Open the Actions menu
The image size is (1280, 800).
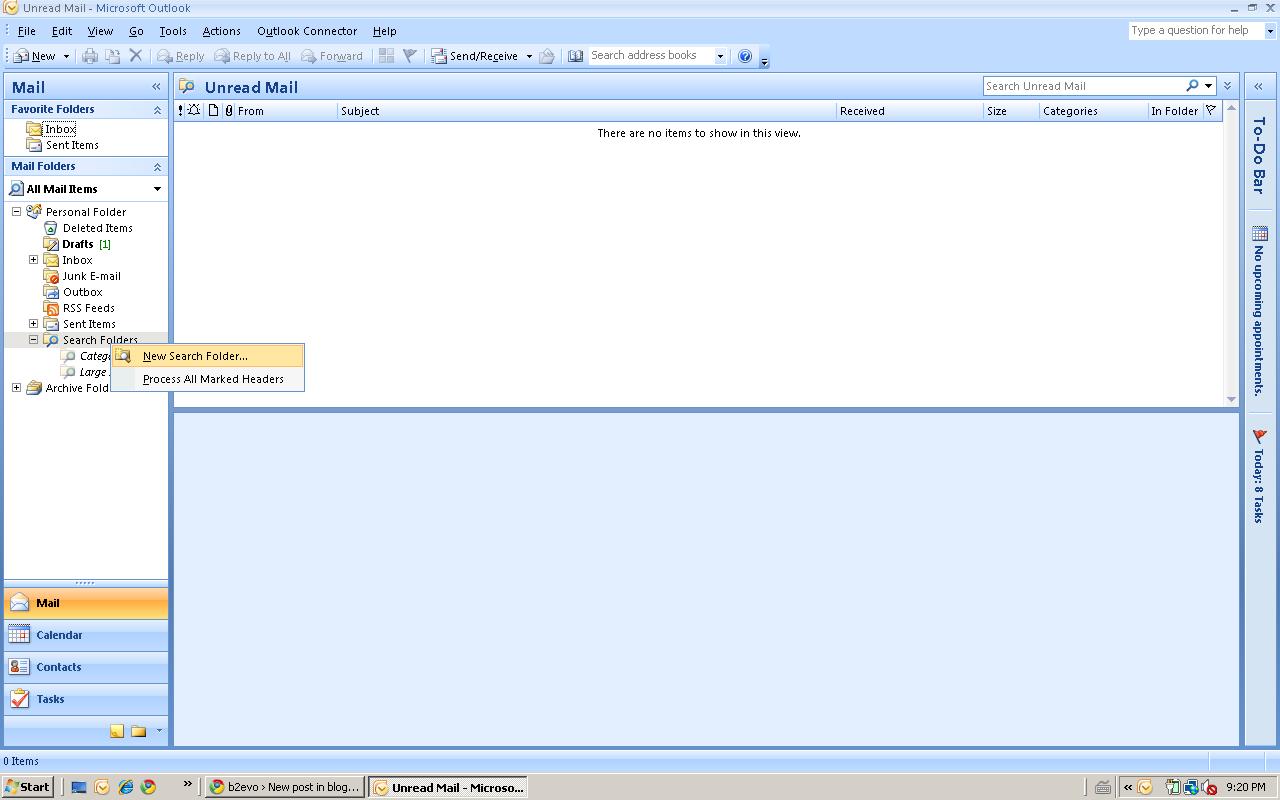click(222, 31)
